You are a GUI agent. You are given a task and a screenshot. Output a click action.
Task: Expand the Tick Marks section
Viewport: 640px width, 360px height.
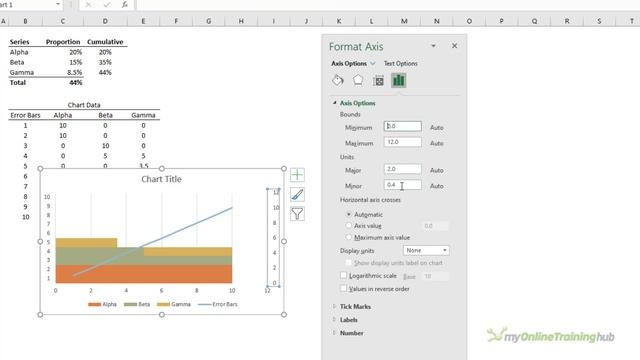pos(334,306)
